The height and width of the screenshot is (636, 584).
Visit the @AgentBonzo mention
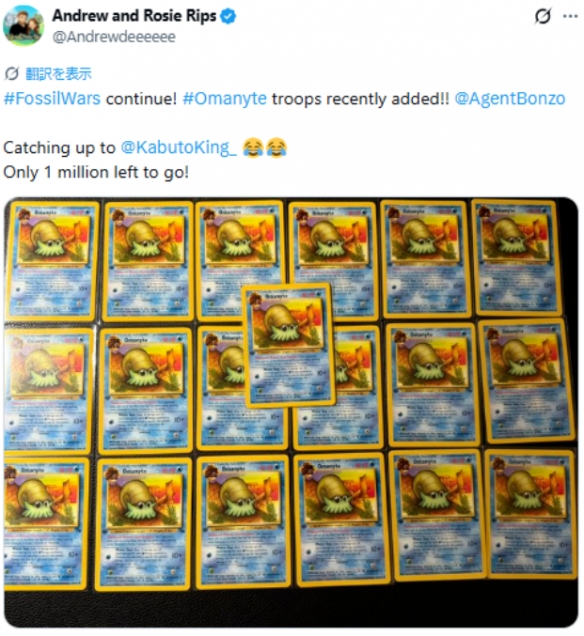[510, 99]
